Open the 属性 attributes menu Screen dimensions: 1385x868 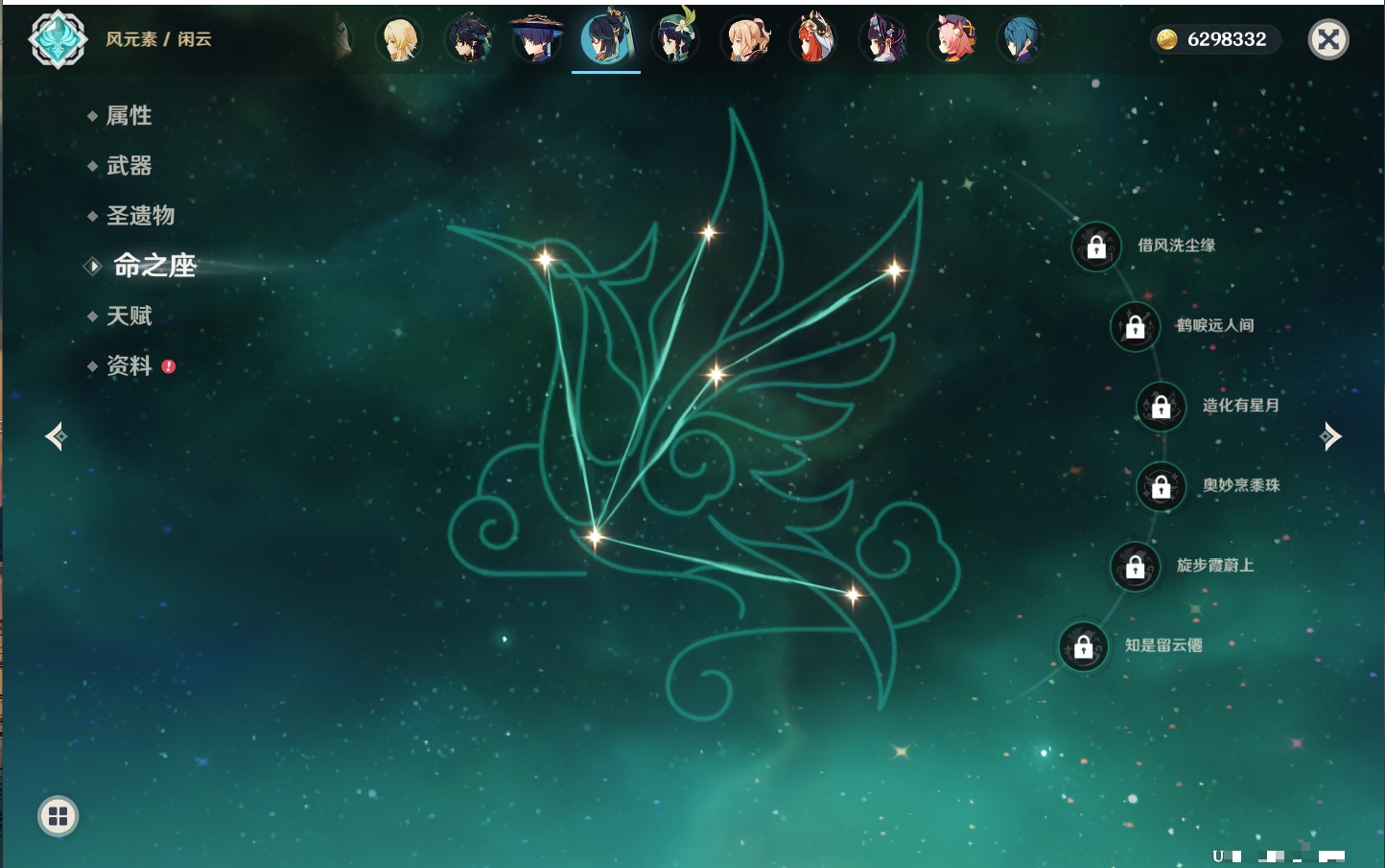click(129, 116)
